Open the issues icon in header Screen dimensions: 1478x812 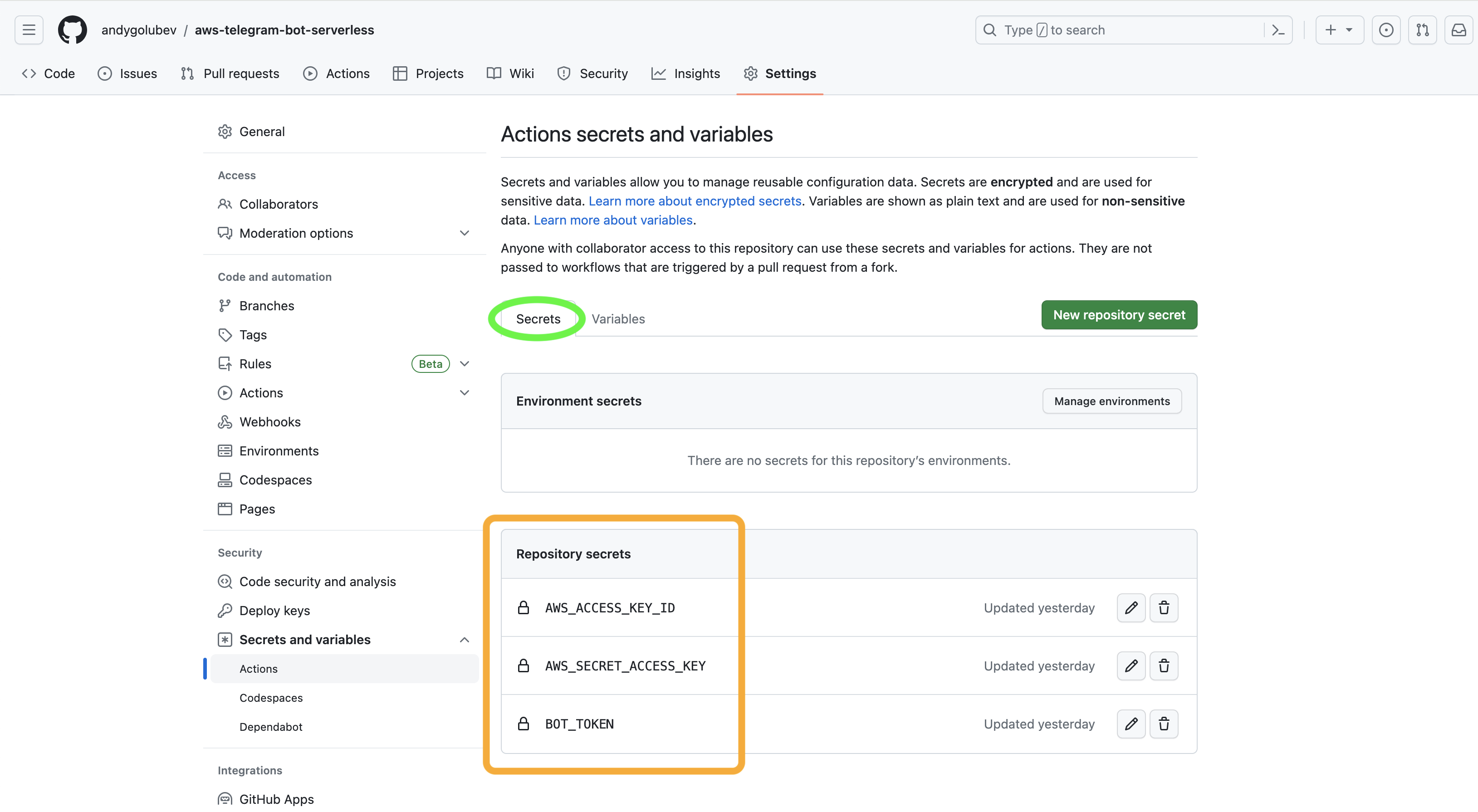[1385, 30]
